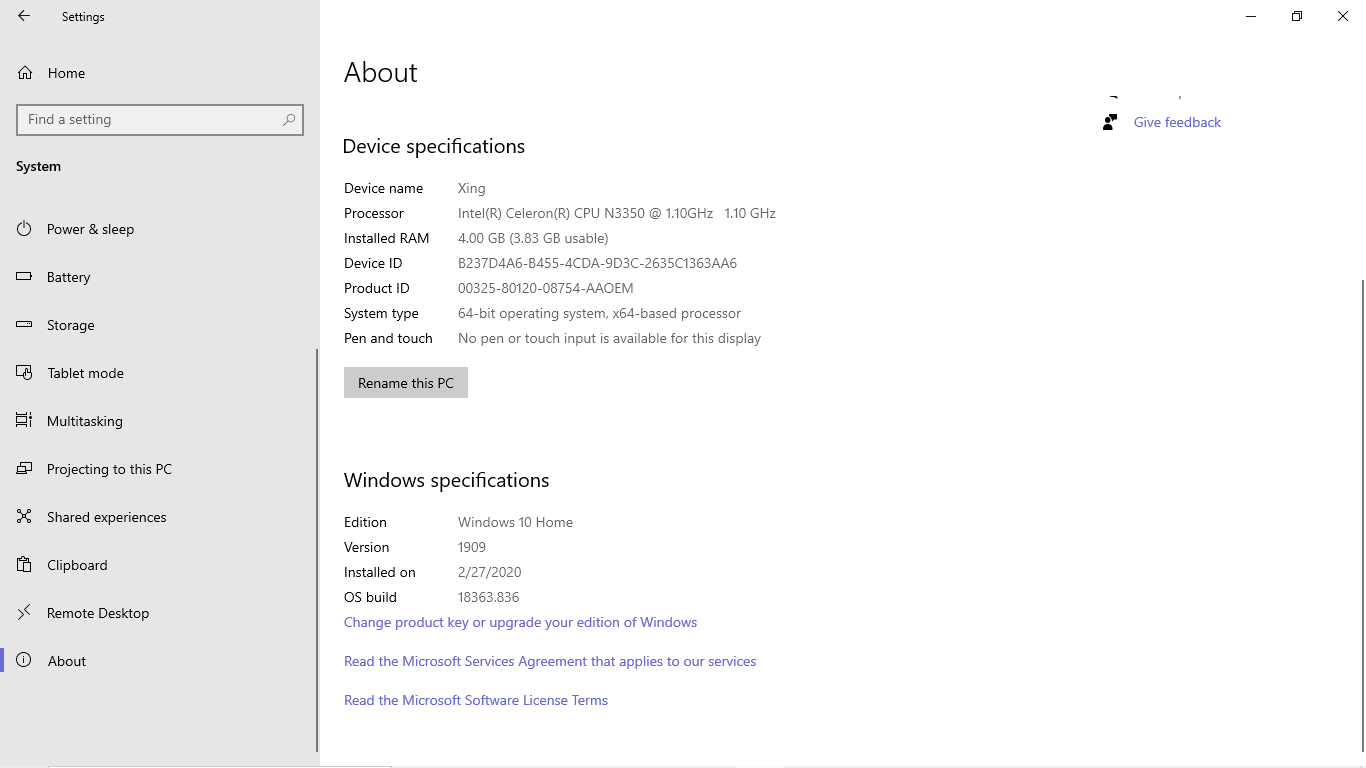Click the Pen and touch value text
The width and height of the screenshot is (1366, 768).
(x=609, y=338)
